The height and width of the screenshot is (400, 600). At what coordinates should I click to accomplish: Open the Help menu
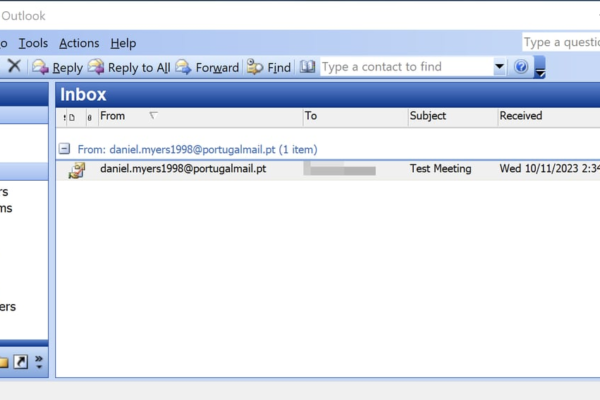(123, 43)
